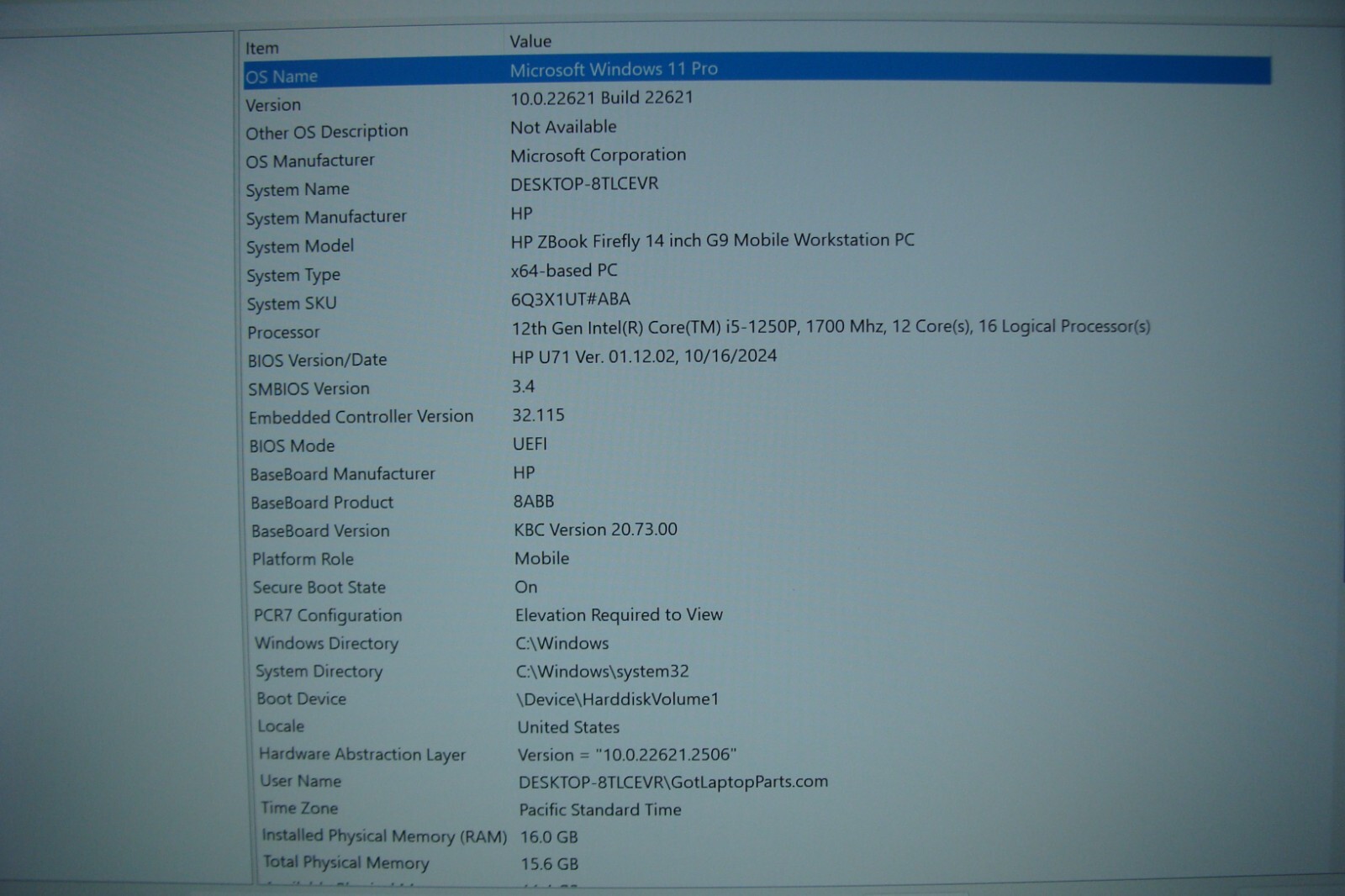Click the Version = "10.0.22621.2506" value
Image resolution: width=1345 pixels, height=896 pixels.
pos(627,755)
